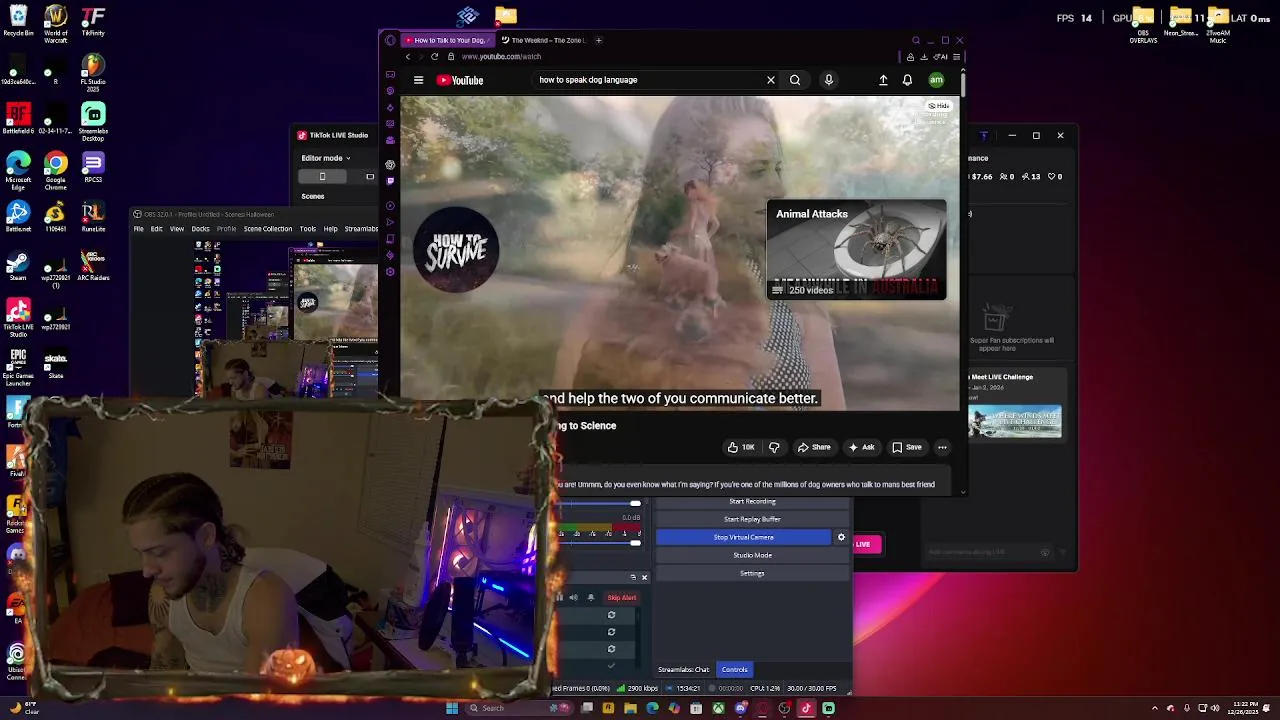Select portrait orientation in TikTok LIVE Studio
Image resolution: width=1280 pixels, height=720 pixels.
(x=322, y=177)
